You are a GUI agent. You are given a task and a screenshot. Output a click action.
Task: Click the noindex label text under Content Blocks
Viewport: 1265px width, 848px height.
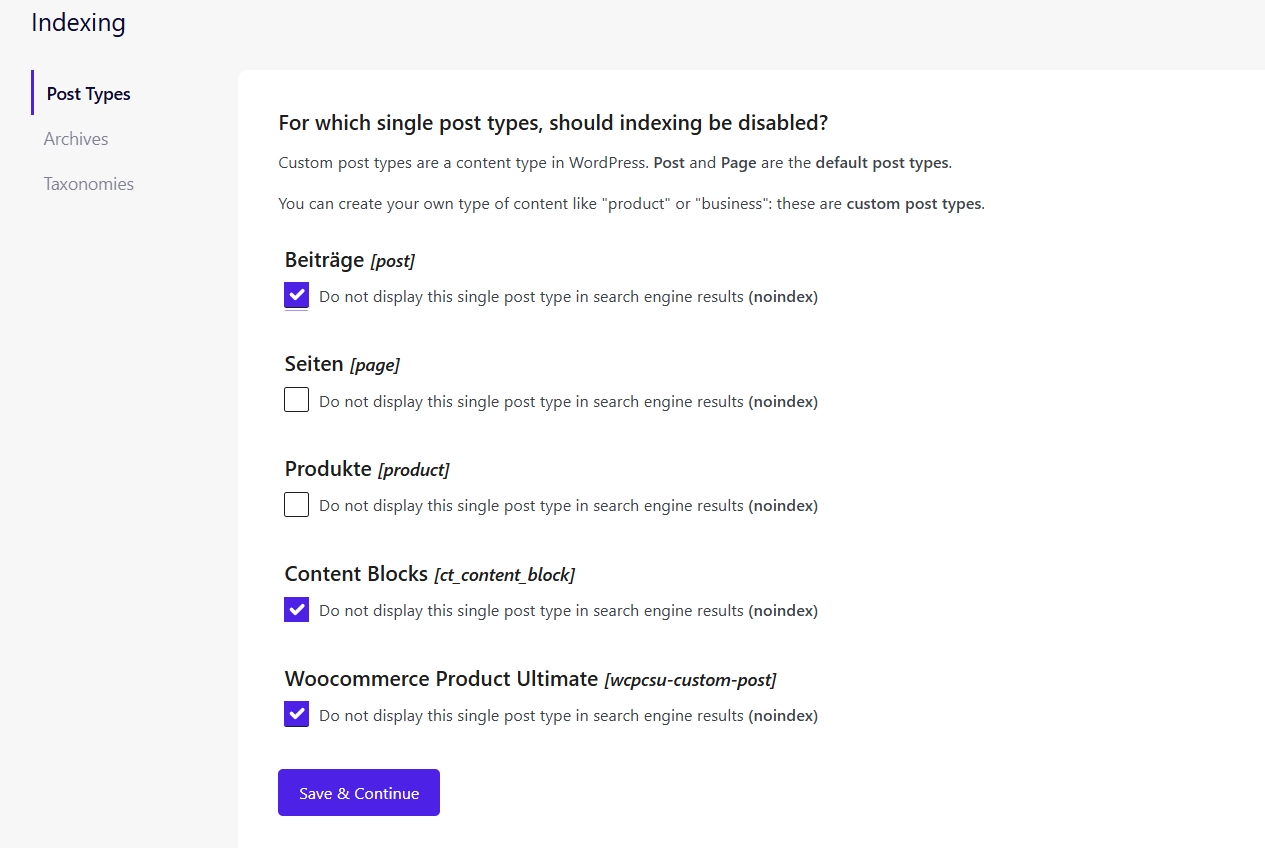(x=568, y=611)
